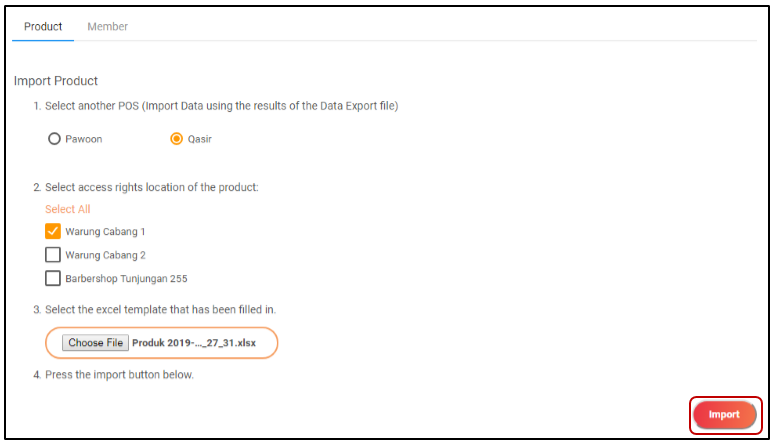The width and height of the screenshot is (772, 445).
Task: Click the Barbershop Tunjungan 255 label text
Action: 126,278
